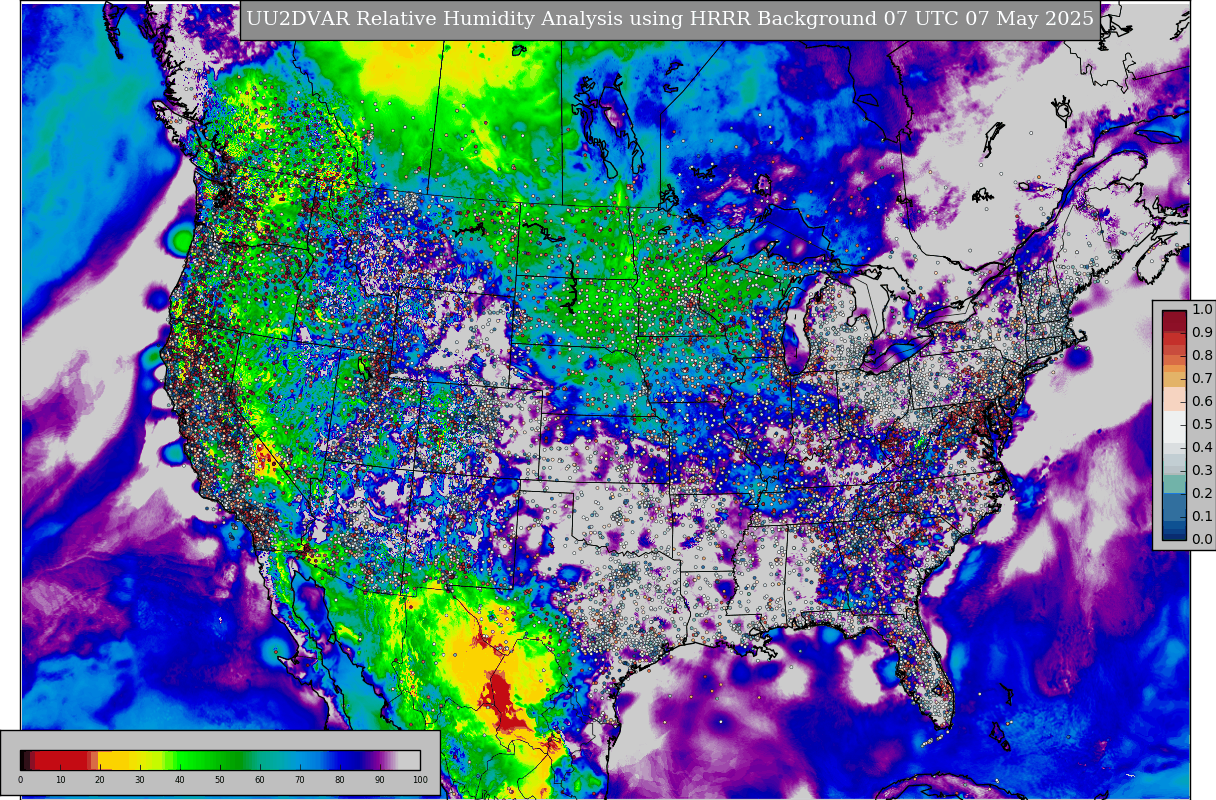This screenshot has width=1216, height=800.
Task: Pick the dark red top swatch of right colorbar
Action: click(x=1174, y=320)
